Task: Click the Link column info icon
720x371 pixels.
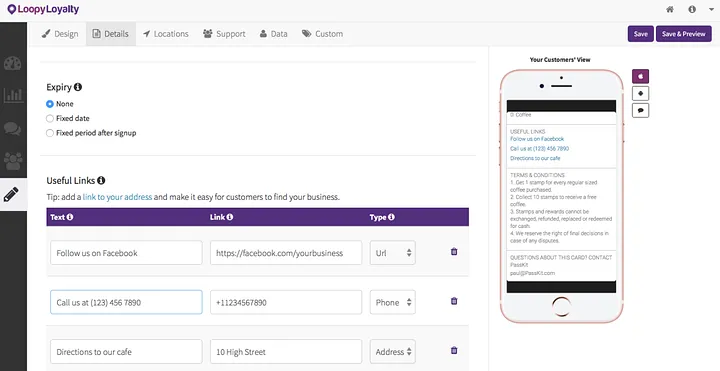Action: click(x=230, y=217)
